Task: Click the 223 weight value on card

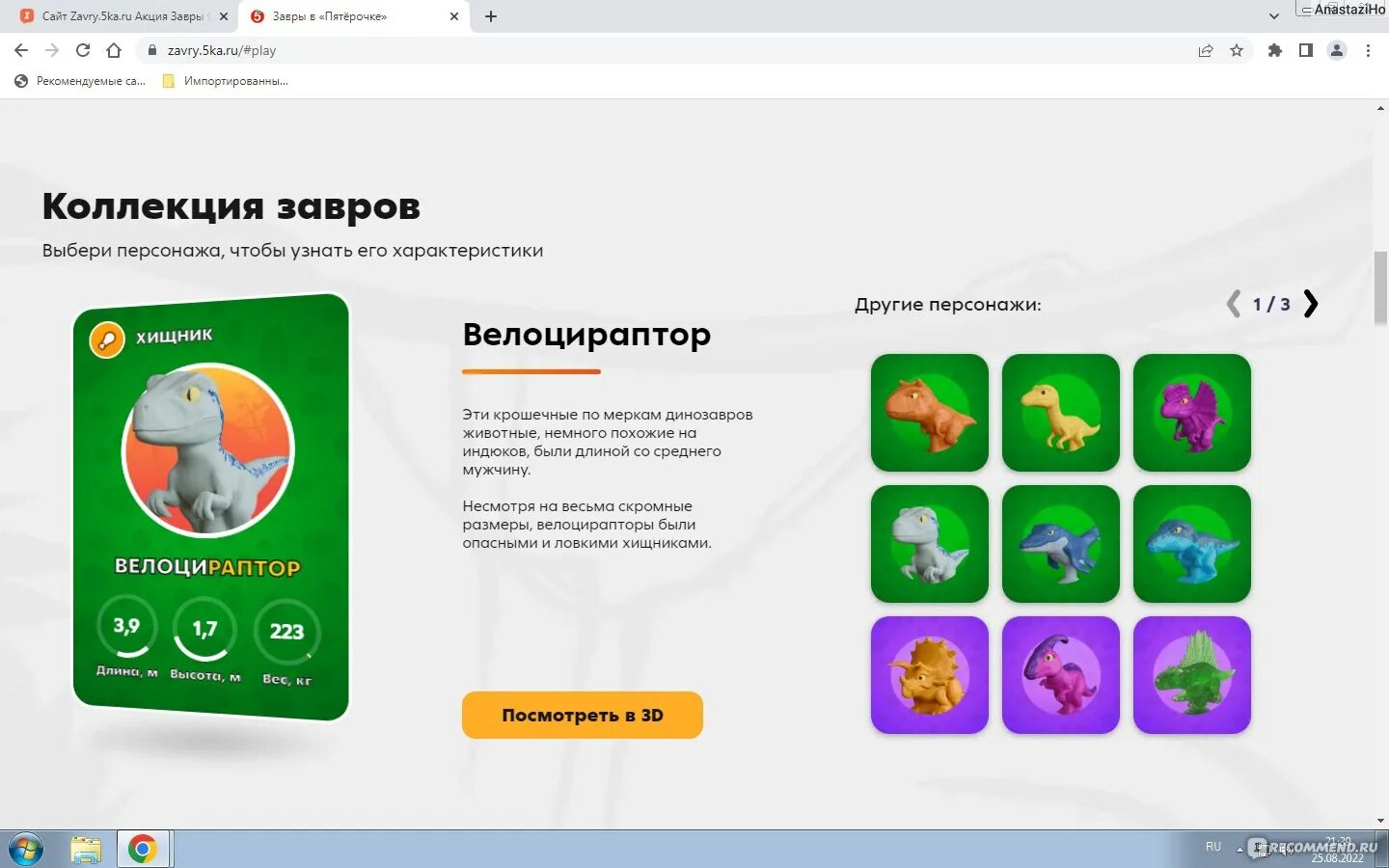Action: pos(286,632)
